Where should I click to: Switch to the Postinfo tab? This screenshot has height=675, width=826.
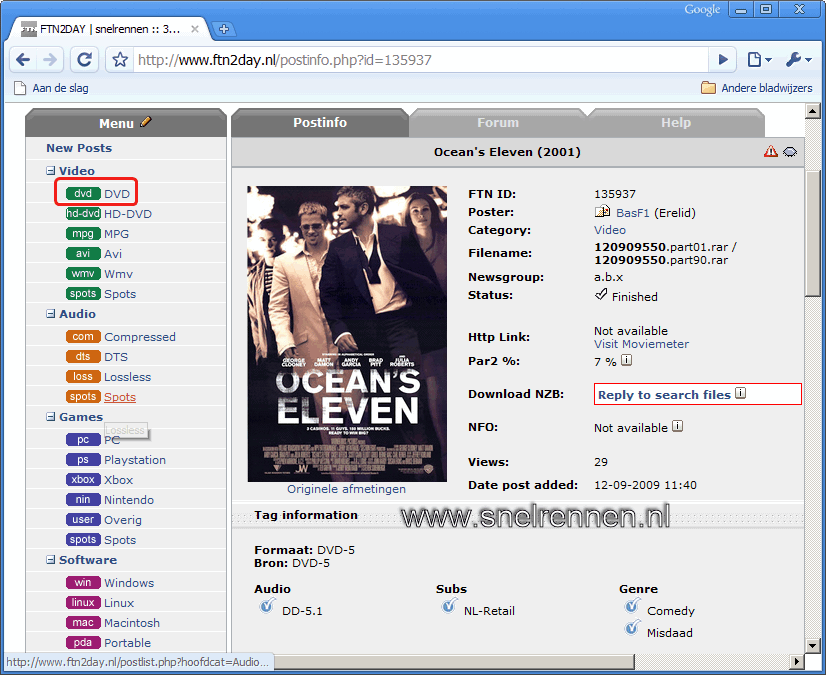[x=320, y=123]
